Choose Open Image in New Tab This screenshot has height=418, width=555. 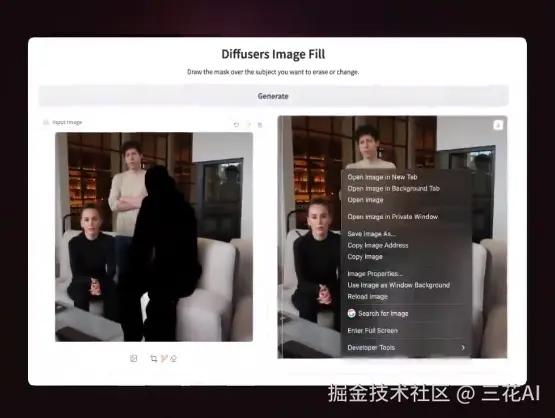pyautogui.click(x=382, y=177)
